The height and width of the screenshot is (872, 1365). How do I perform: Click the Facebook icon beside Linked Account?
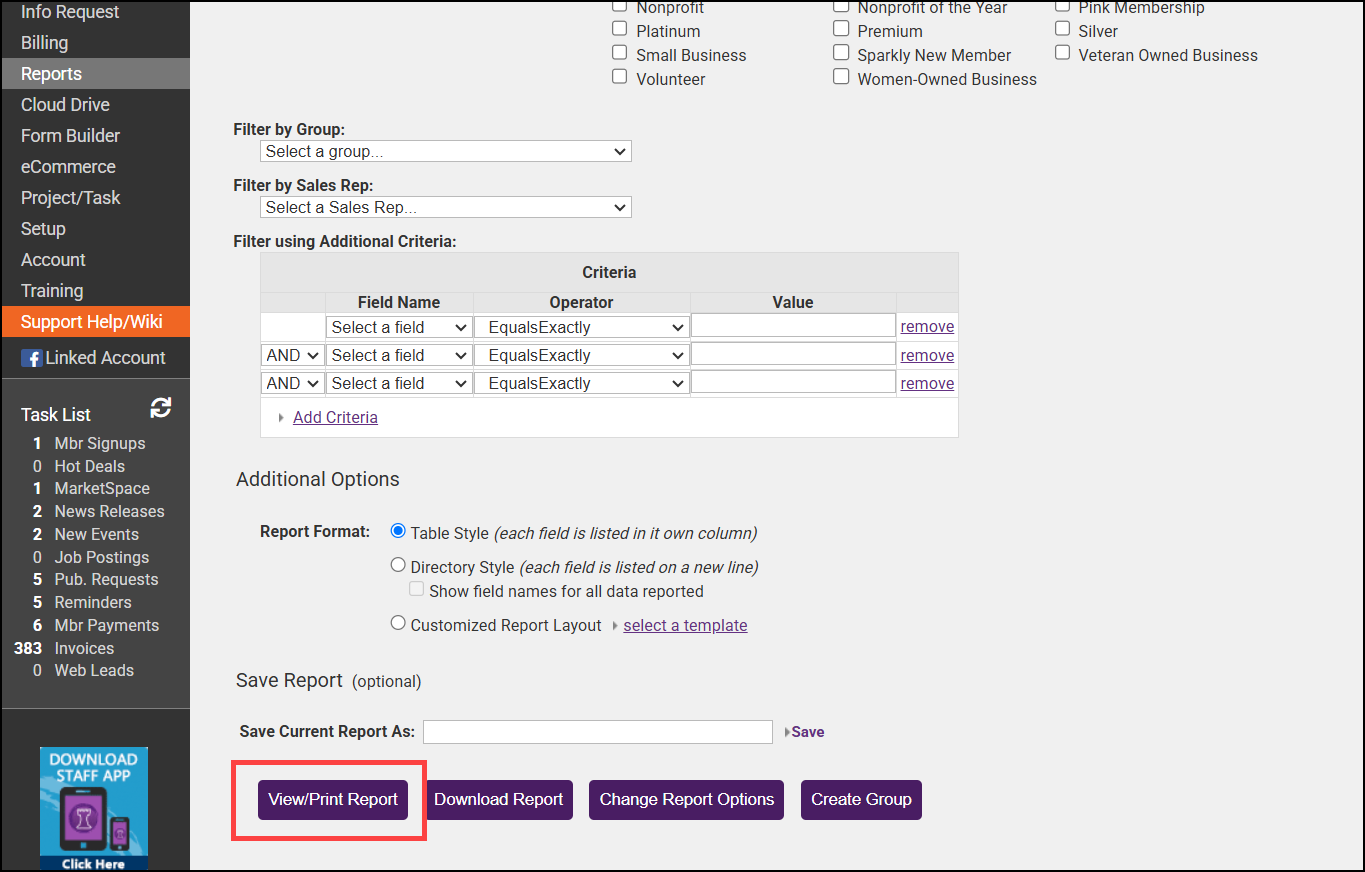click(x=32, y=358)
